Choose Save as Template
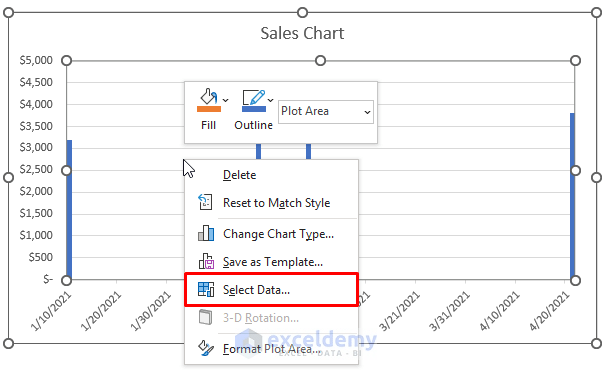 click(271, 262)
